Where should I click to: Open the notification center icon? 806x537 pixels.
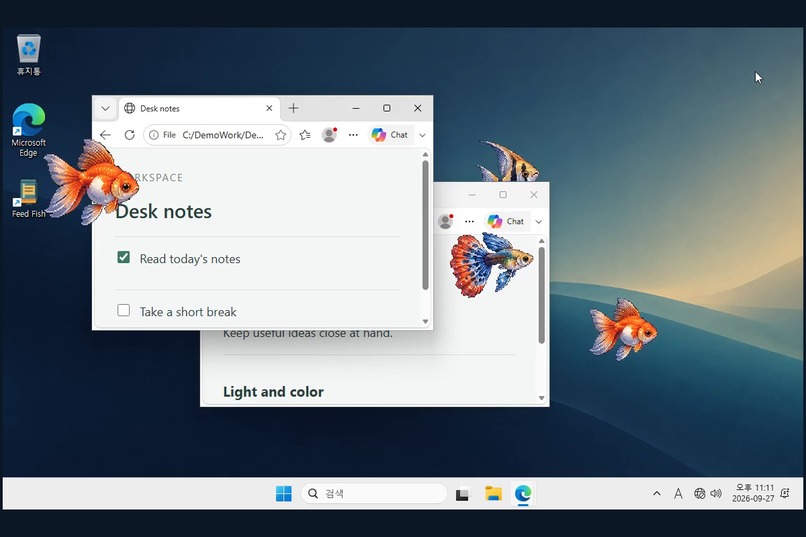(x=785, y=493)
